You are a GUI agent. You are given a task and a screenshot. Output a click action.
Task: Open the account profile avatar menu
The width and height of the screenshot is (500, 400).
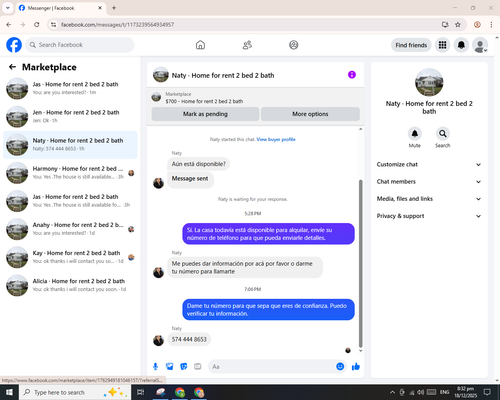click(x=480, y=45)
